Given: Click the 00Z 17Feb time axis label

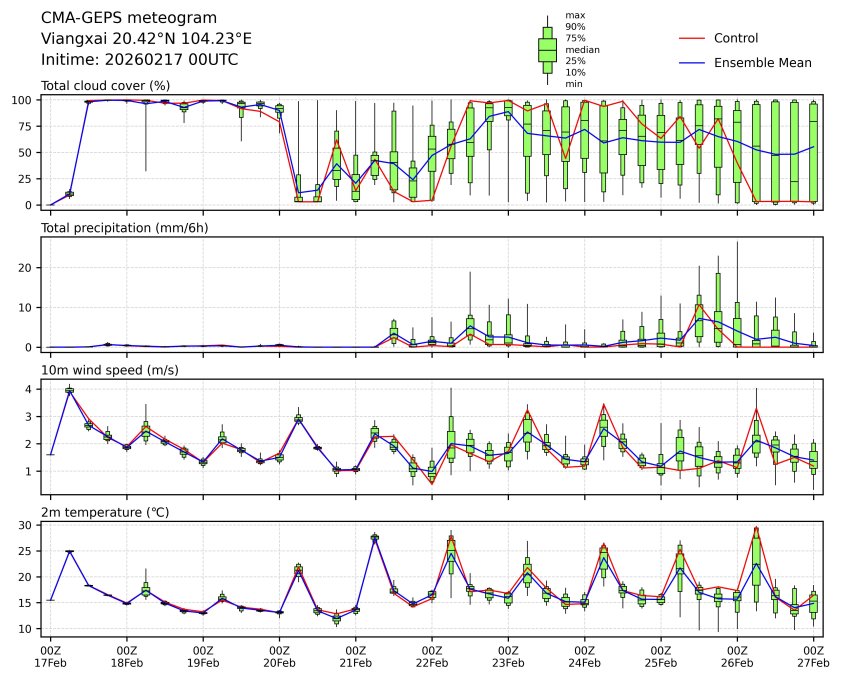Looking at the screenshot, I should 51,656.
